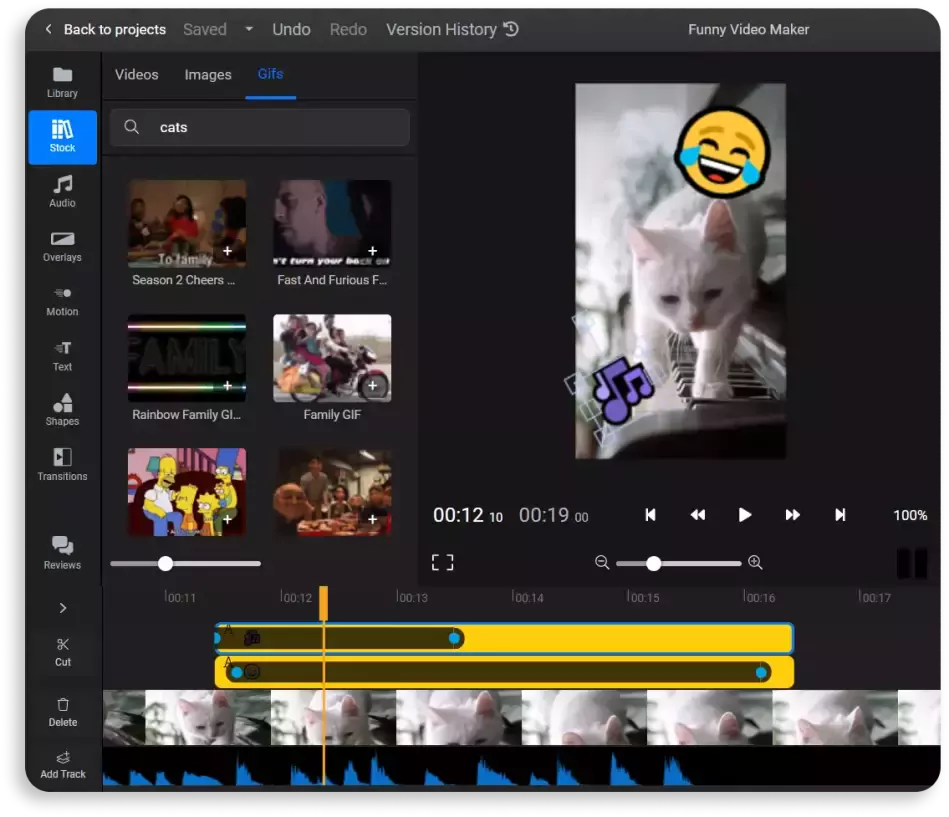Delete the selected clip with trash icon
The image size is (949, 817).
click(x=63, y=711)
